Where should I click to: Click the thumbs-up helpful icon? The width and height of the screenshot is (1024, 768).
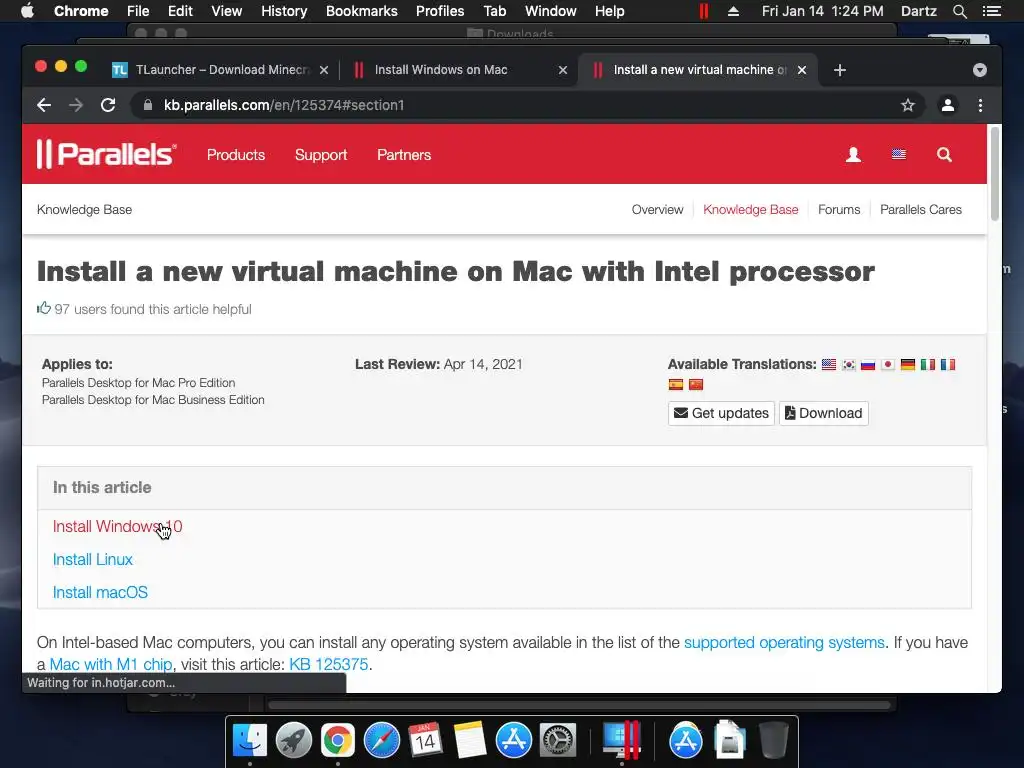pyautogui.click(x=44, y=308)
